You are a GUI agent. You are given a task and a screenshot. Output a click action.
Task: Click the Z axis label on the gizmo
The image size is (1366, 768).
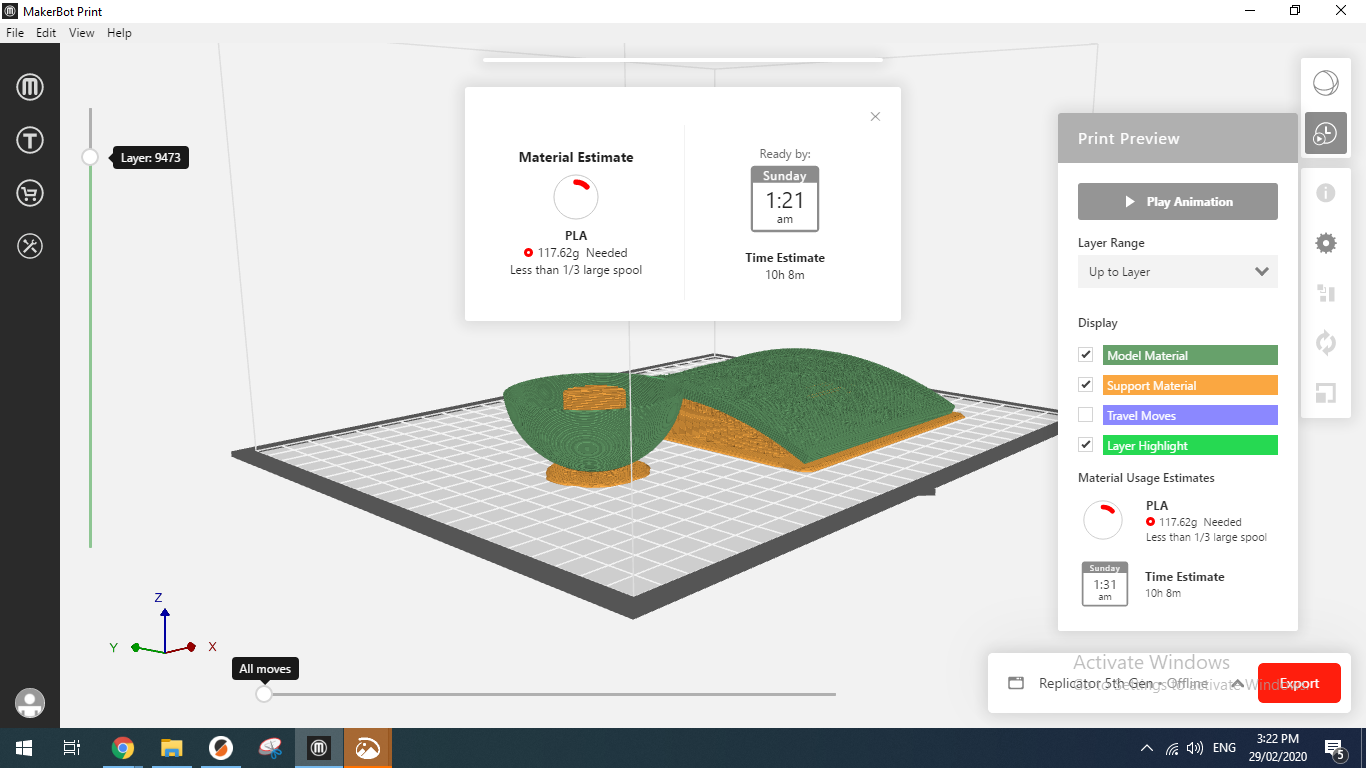click(159, 598)
